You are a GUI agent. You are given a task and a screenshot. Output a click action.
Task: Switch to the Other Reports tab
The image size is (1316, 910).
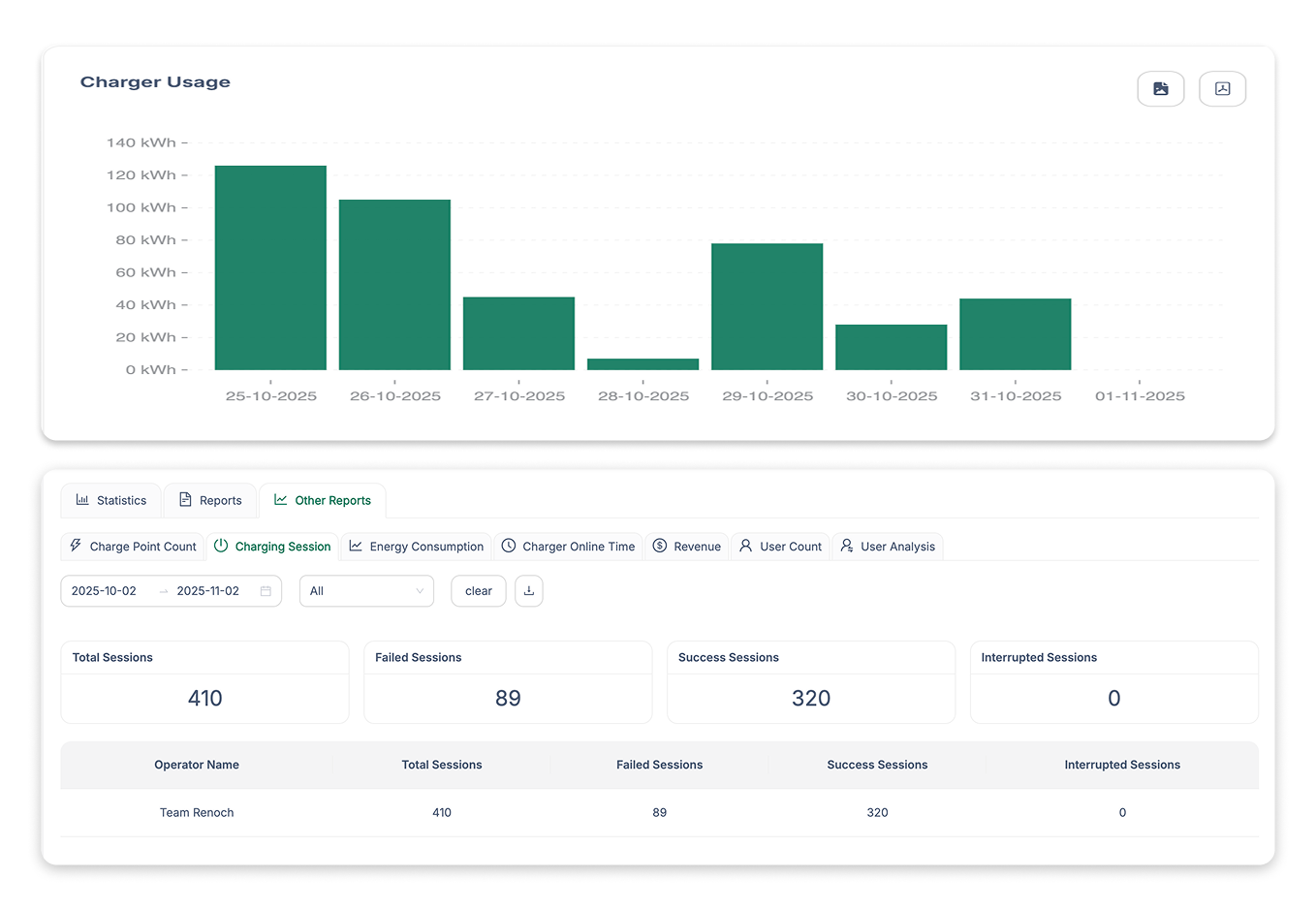323,500
